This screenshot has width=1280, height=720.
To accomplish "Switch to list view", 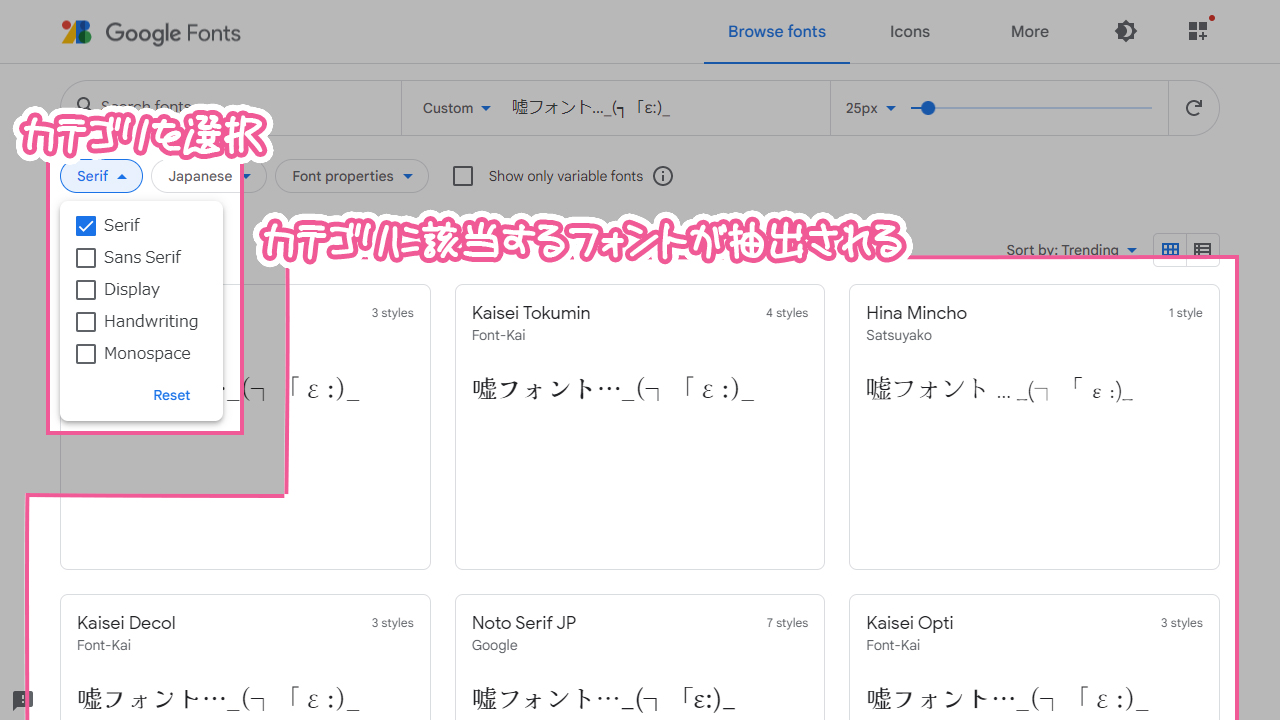I will coord(1203,250).
